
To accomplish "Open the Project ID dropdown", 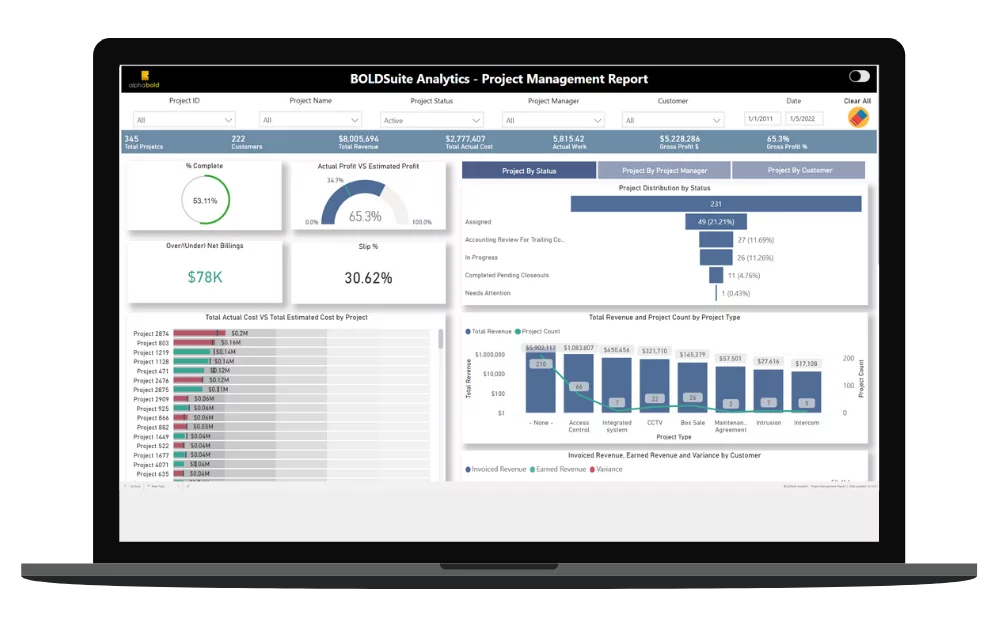I will (x=184, y=120).
